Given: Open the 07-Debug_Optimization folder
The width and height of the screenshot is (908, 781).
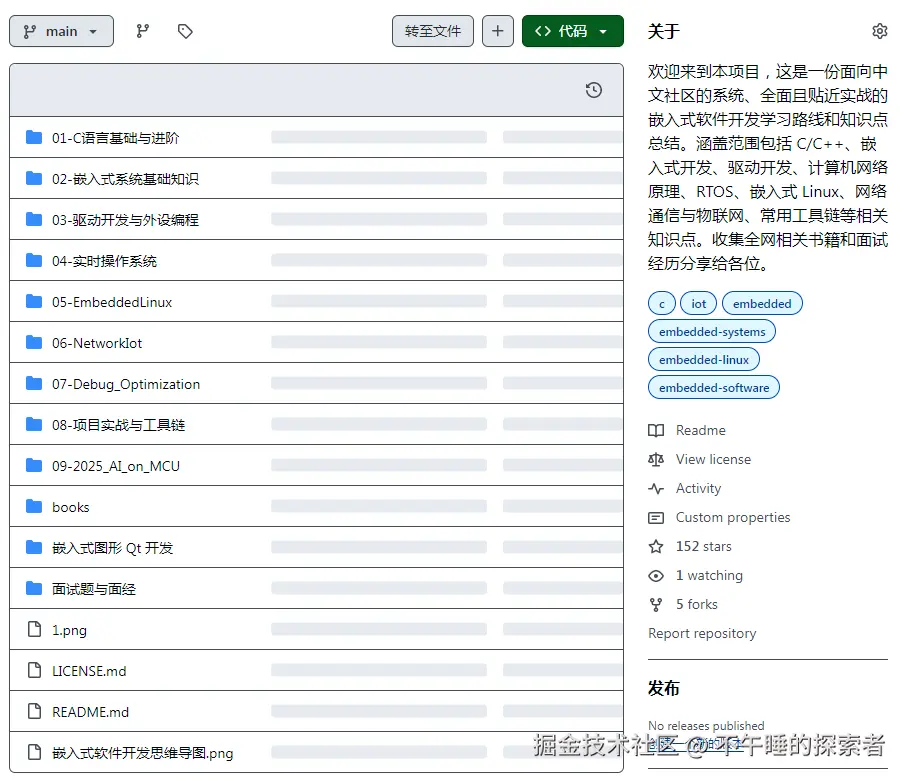Looking at the screenshot, I should [x=126, y=384].
